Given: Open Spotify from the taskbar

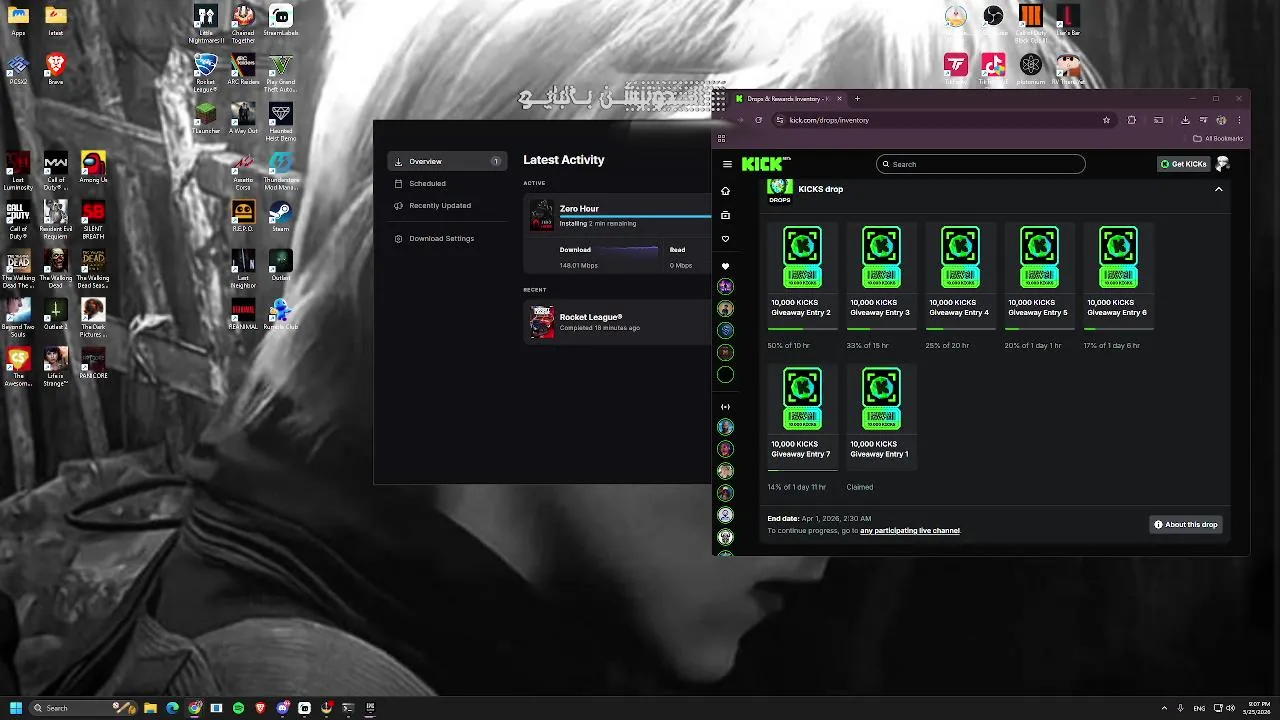Looking at the screenshot, I should coord(238,708).
